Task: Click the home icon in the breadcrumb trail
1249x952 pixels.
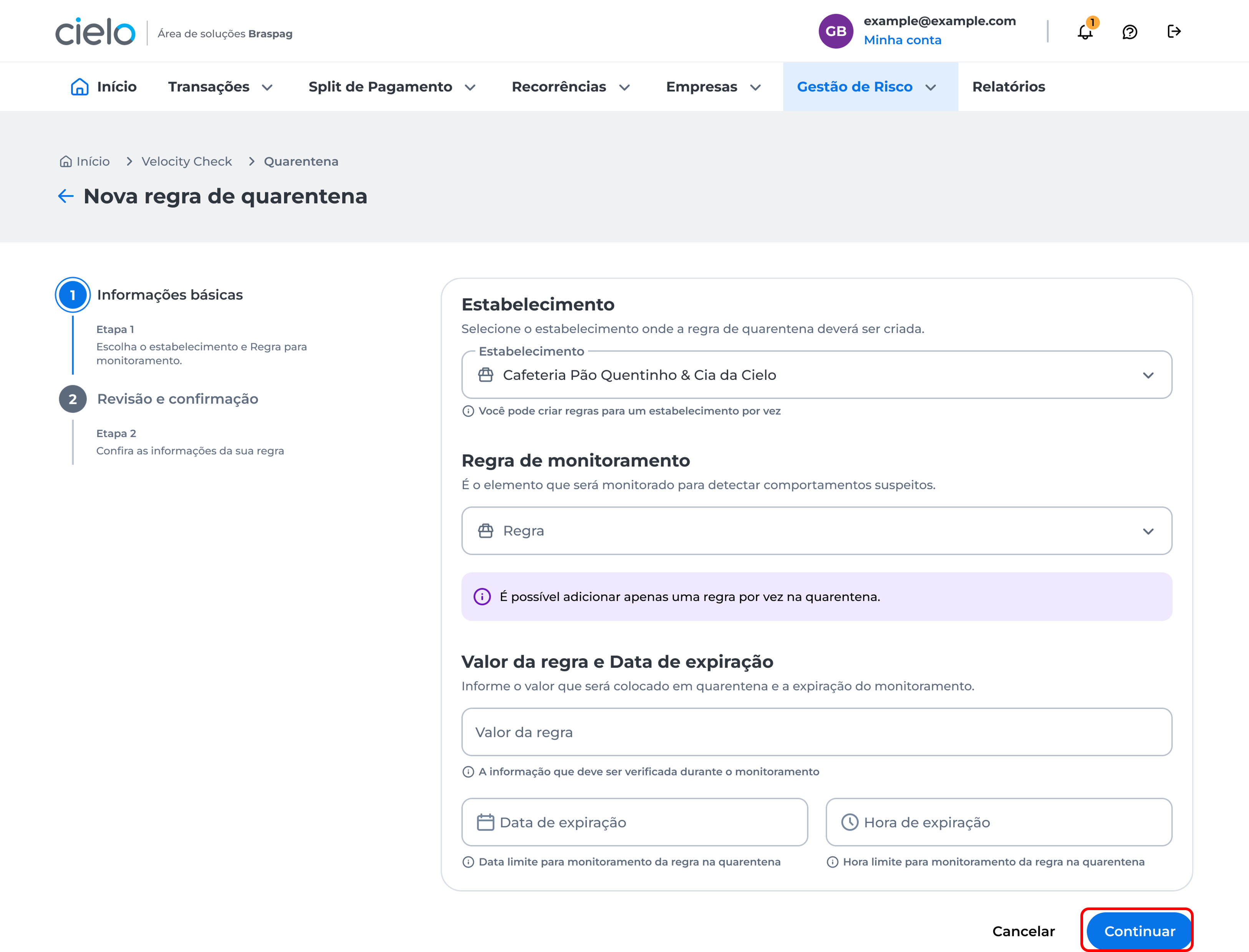Action: (x=65, y=161)
